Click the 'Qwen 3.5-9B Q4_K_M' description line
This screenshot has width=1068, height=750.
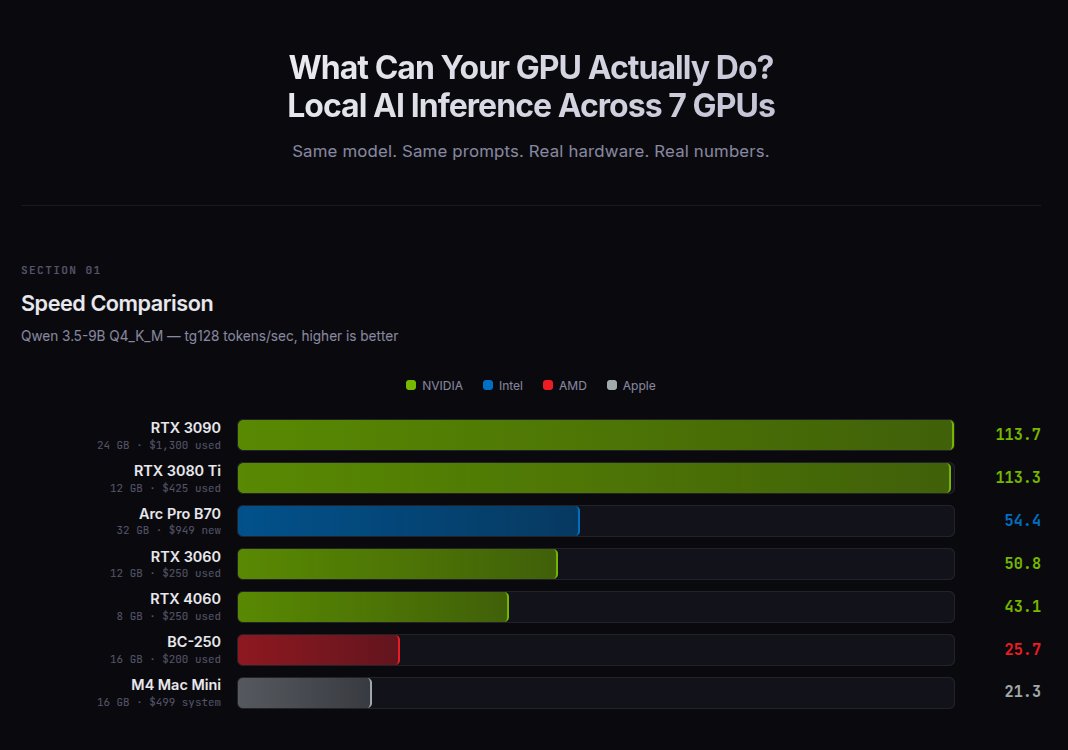tap(209, 336)
